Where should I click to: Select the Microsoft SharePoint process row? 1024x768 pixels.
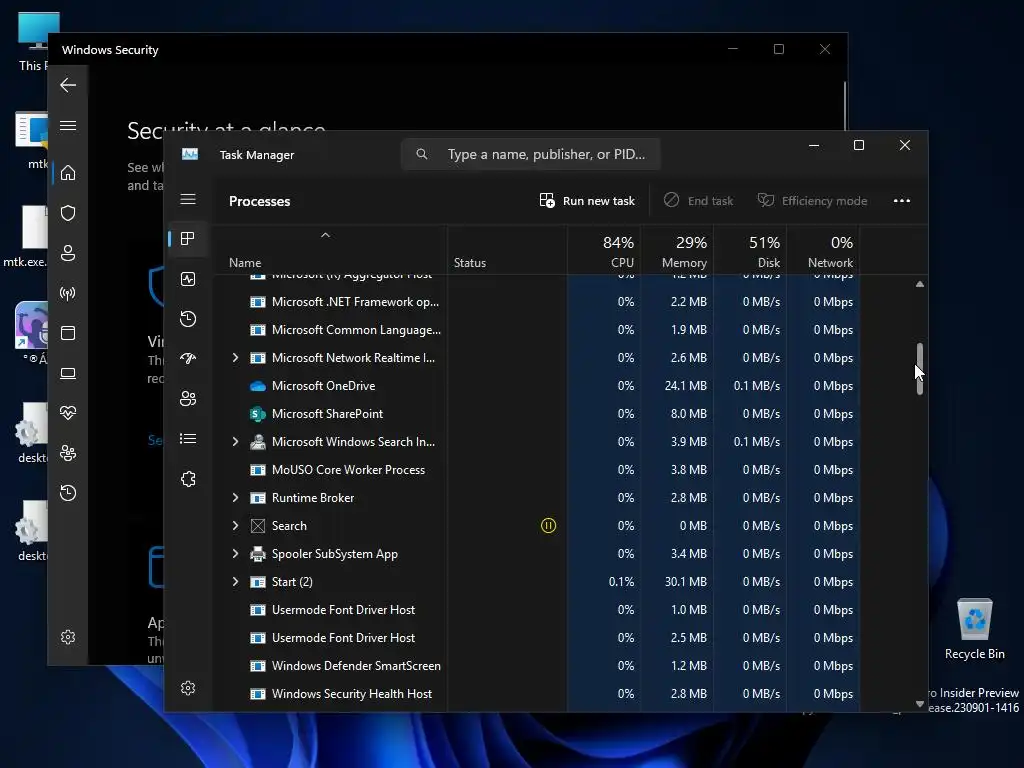click(537, 414)
